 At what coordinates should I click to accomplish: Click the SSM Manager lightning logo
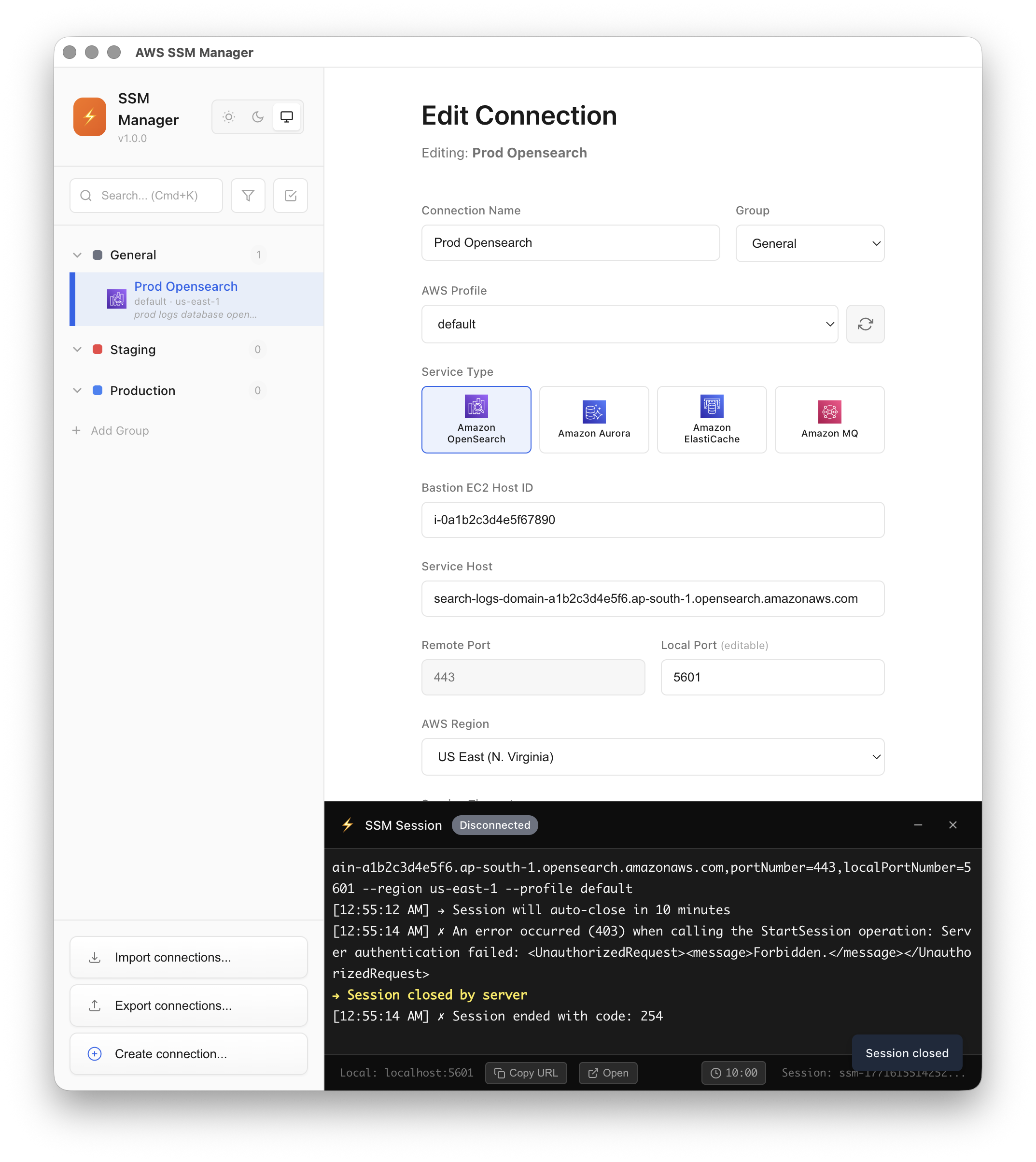click(x=89, y=117)
